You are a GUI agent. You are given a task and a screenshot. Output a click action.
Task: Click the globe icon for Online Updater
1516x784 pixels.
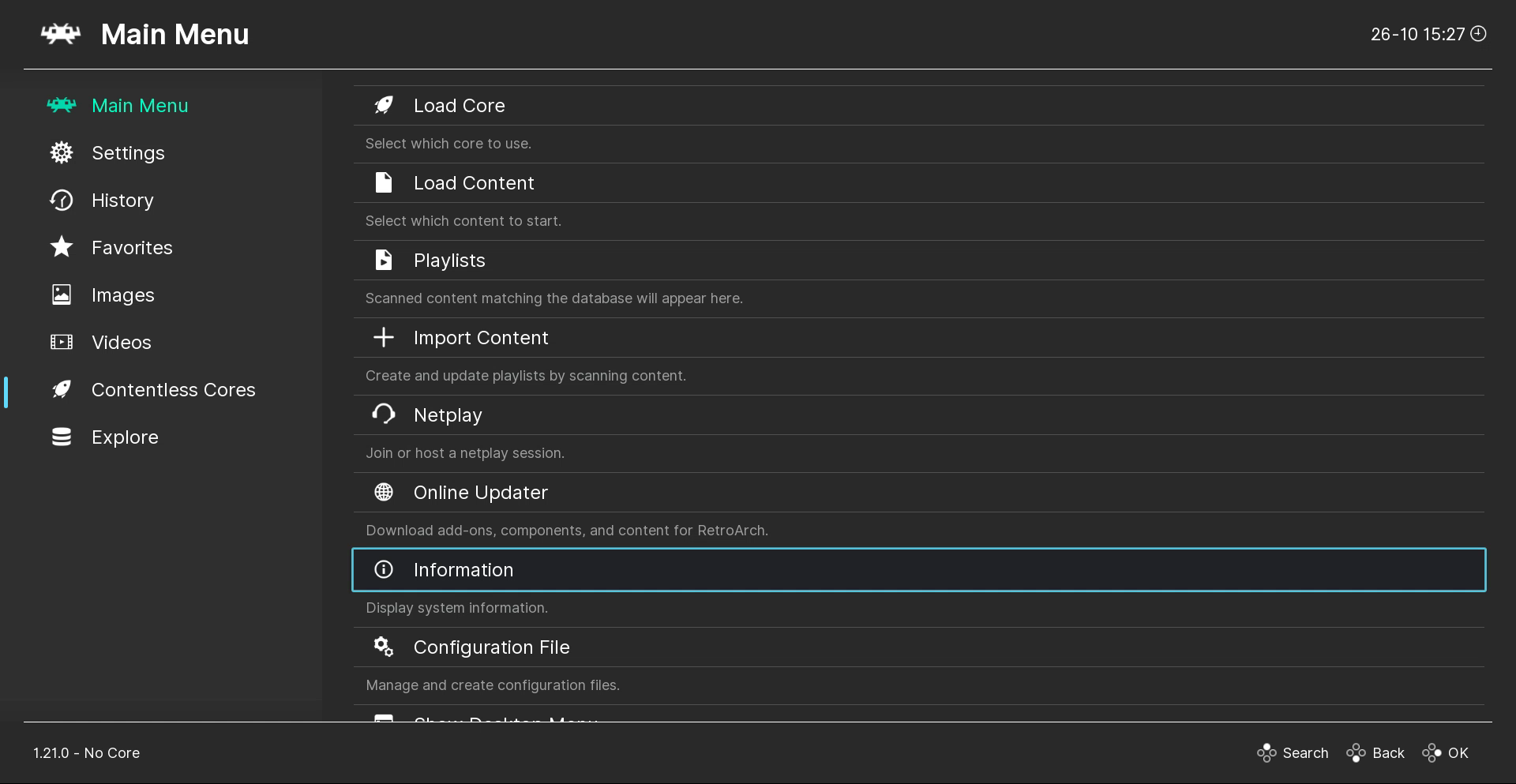click(384, 493)
